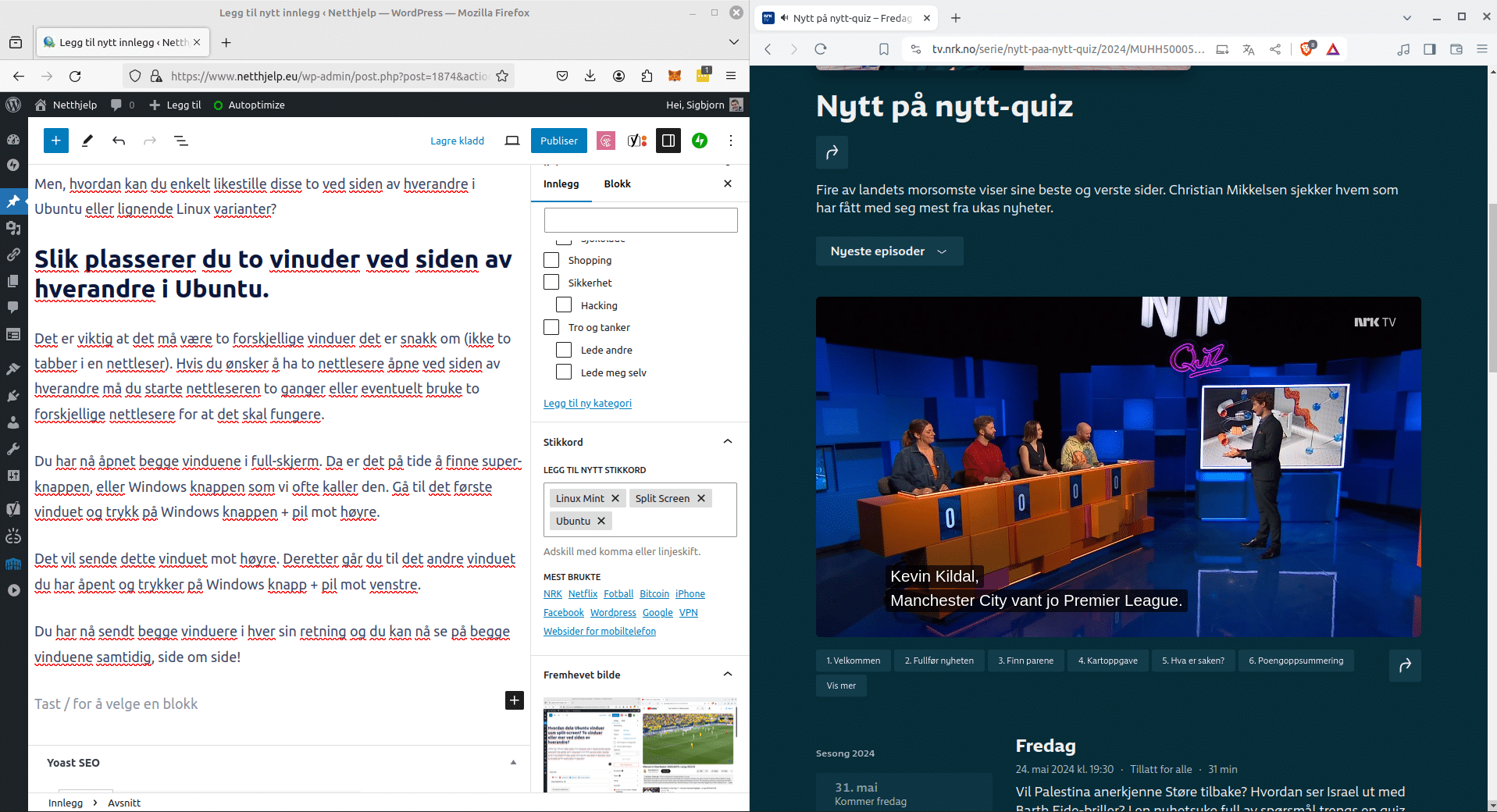
Task: Open the Nyeste episoder dropdown
Action: (x=889, y=251)
